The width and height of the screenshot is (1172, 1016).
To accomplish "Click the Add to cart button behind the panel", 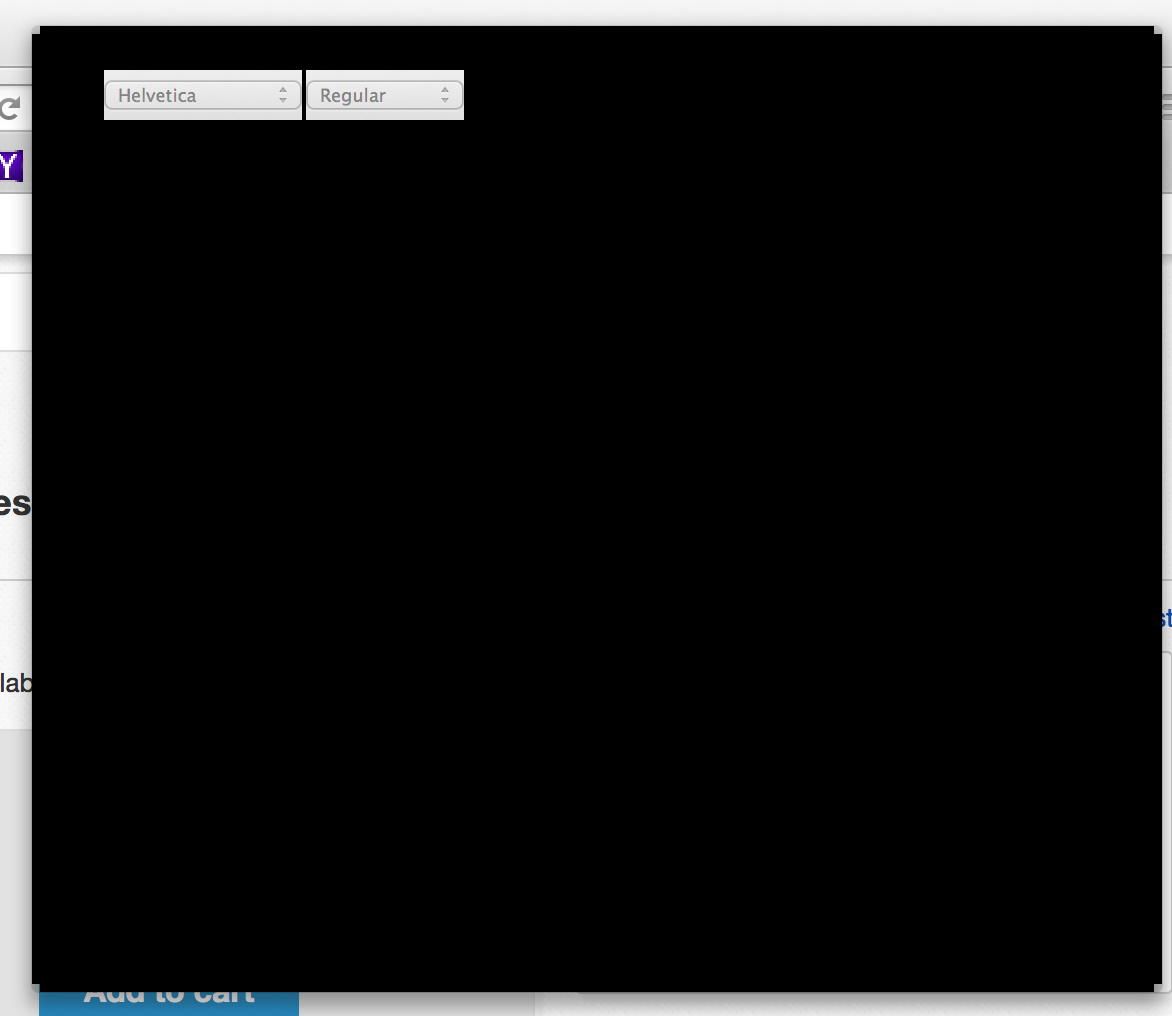I will tap(169, 1002).
